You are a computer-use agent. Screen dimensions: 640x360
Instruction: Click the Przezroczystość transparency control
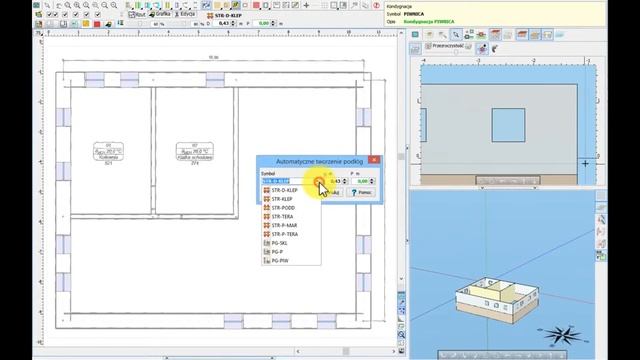tap(448, 49)
